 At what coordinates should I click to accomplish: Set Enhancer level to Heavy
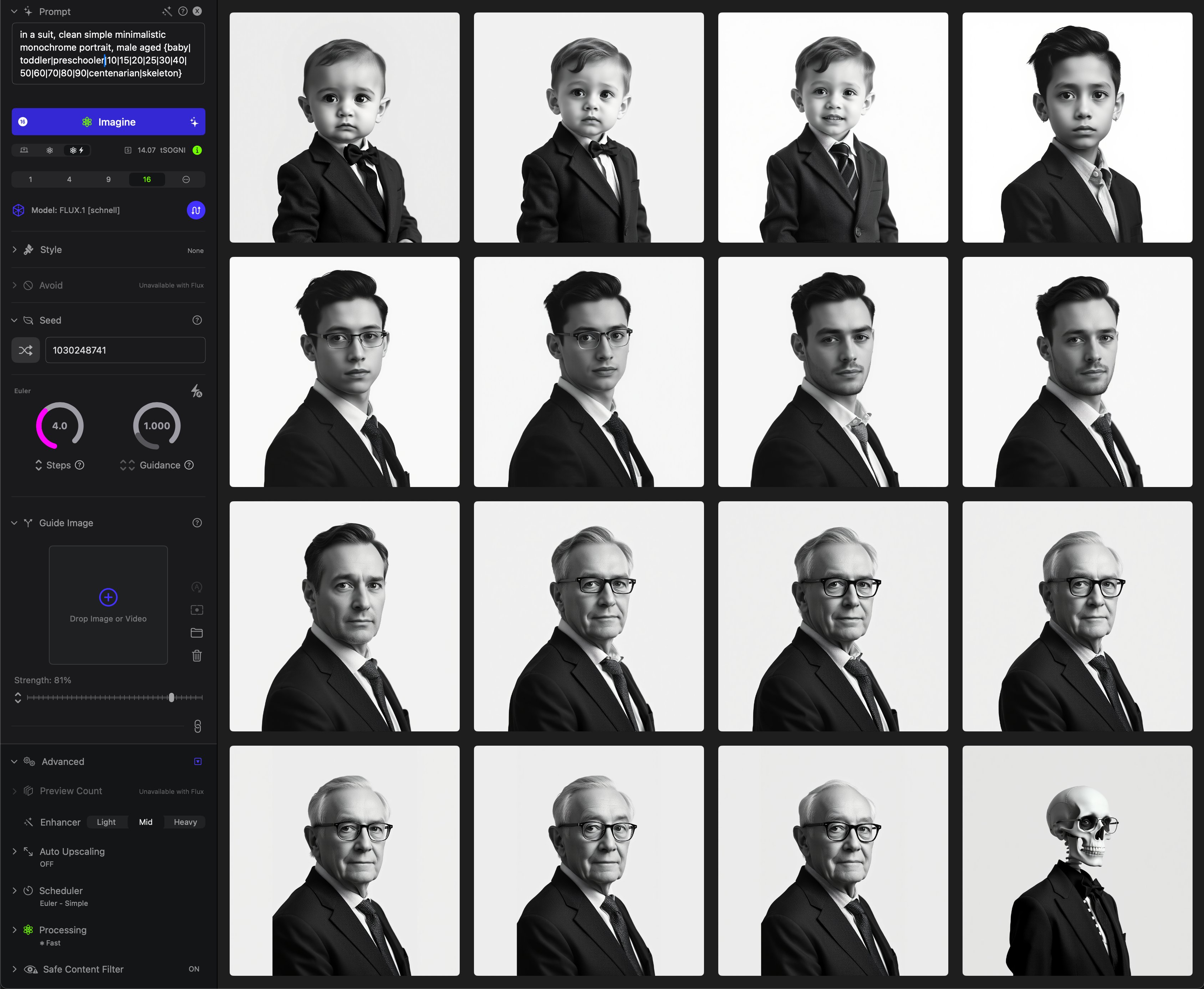click(185, 822)
